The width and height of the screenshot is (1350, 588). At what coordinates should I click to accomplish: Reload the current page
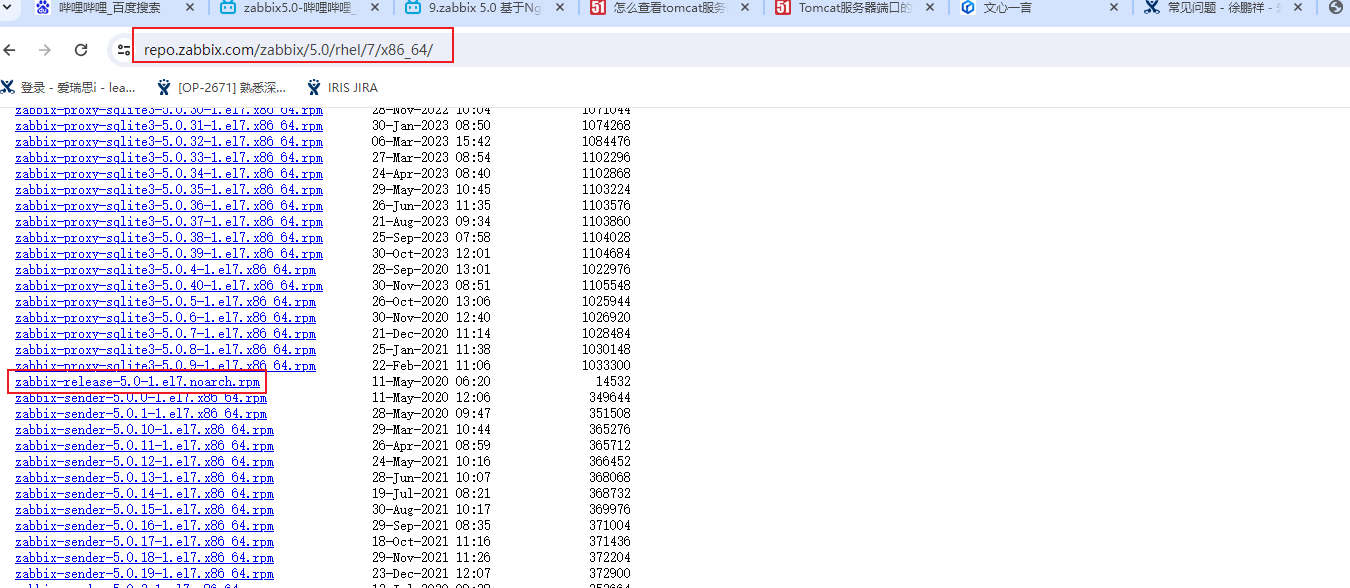pos(81,49)
